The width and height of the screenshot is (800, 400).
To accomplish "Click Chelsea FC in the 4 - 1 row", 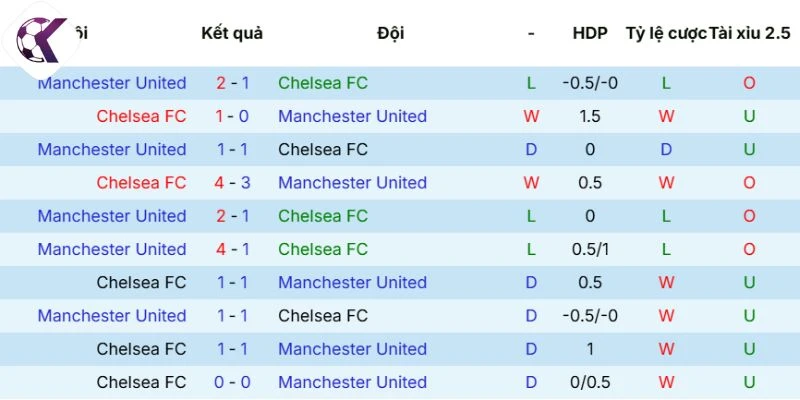I will (323, 249).
